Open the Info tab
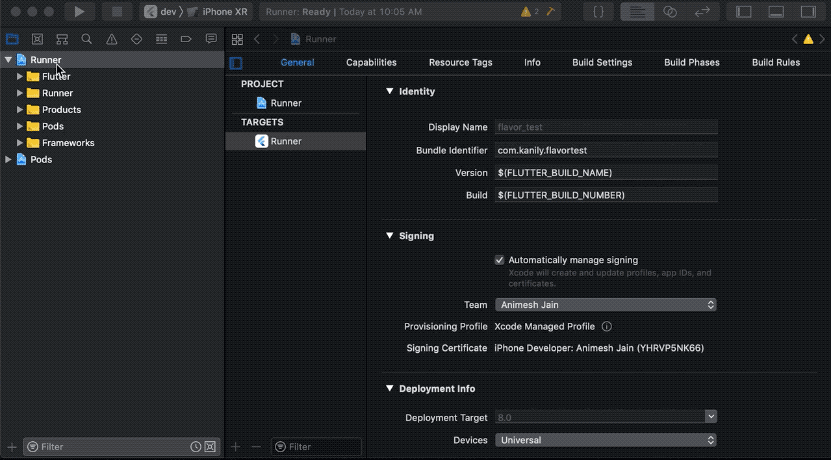This screenshot has height=460, width=831. coord(532,63)
